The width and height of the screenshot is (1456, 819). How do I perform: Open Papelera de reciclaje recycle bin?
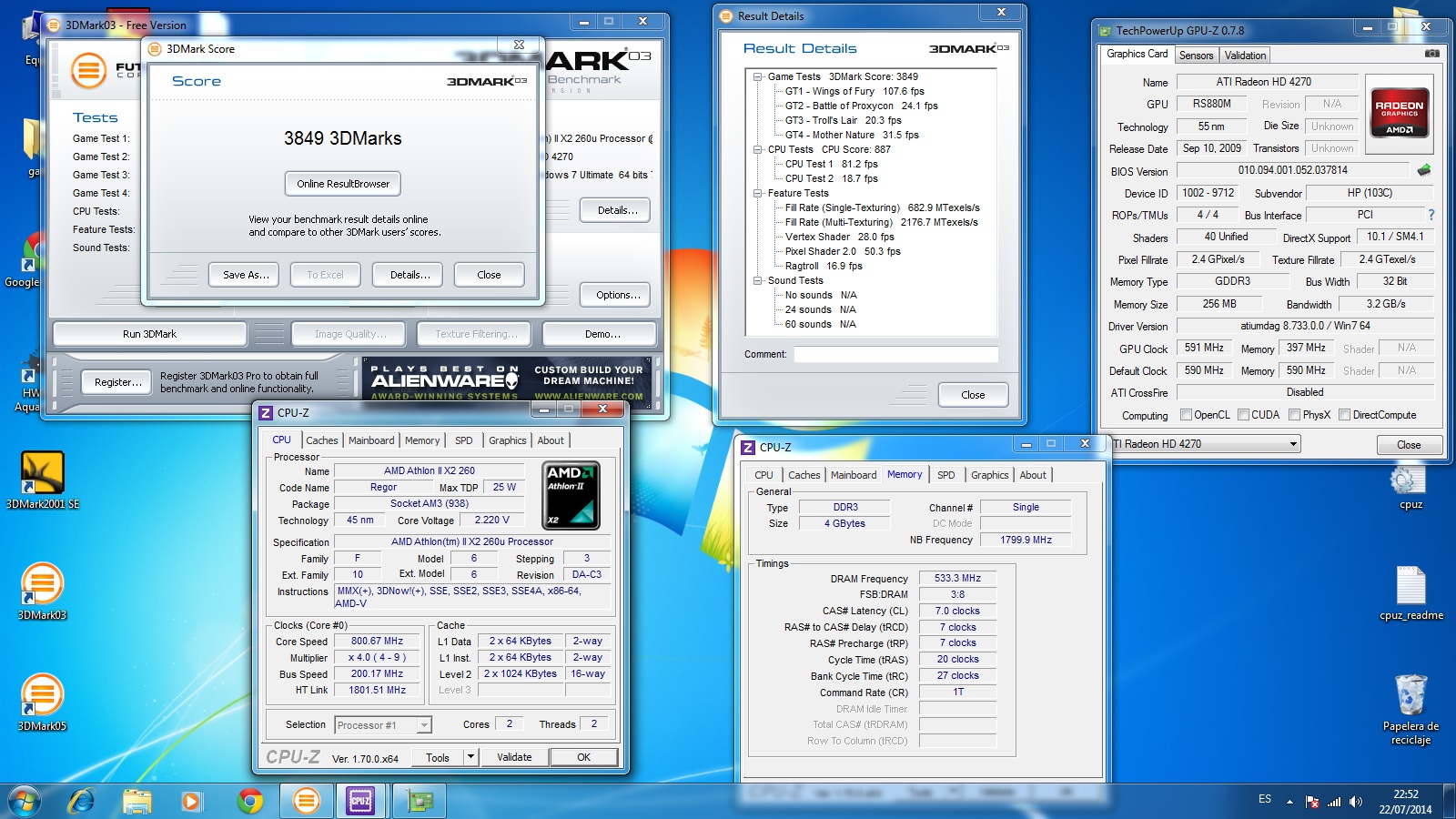(x=1410, y=710)
